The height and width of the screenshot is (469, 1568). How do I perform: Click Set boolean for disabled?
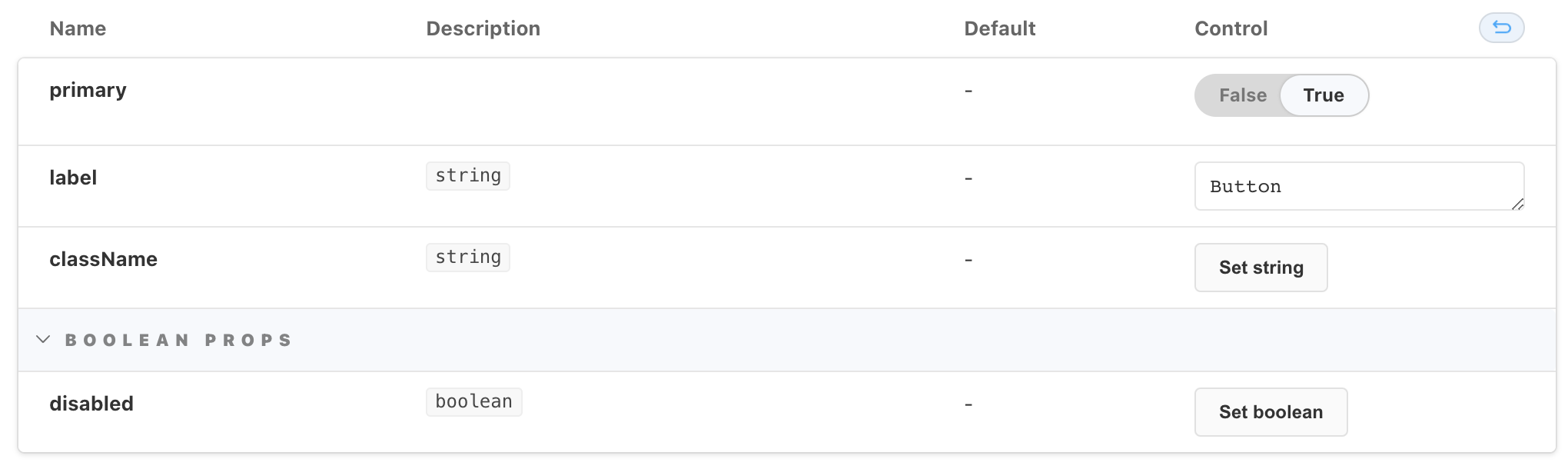click(1271, 412)
